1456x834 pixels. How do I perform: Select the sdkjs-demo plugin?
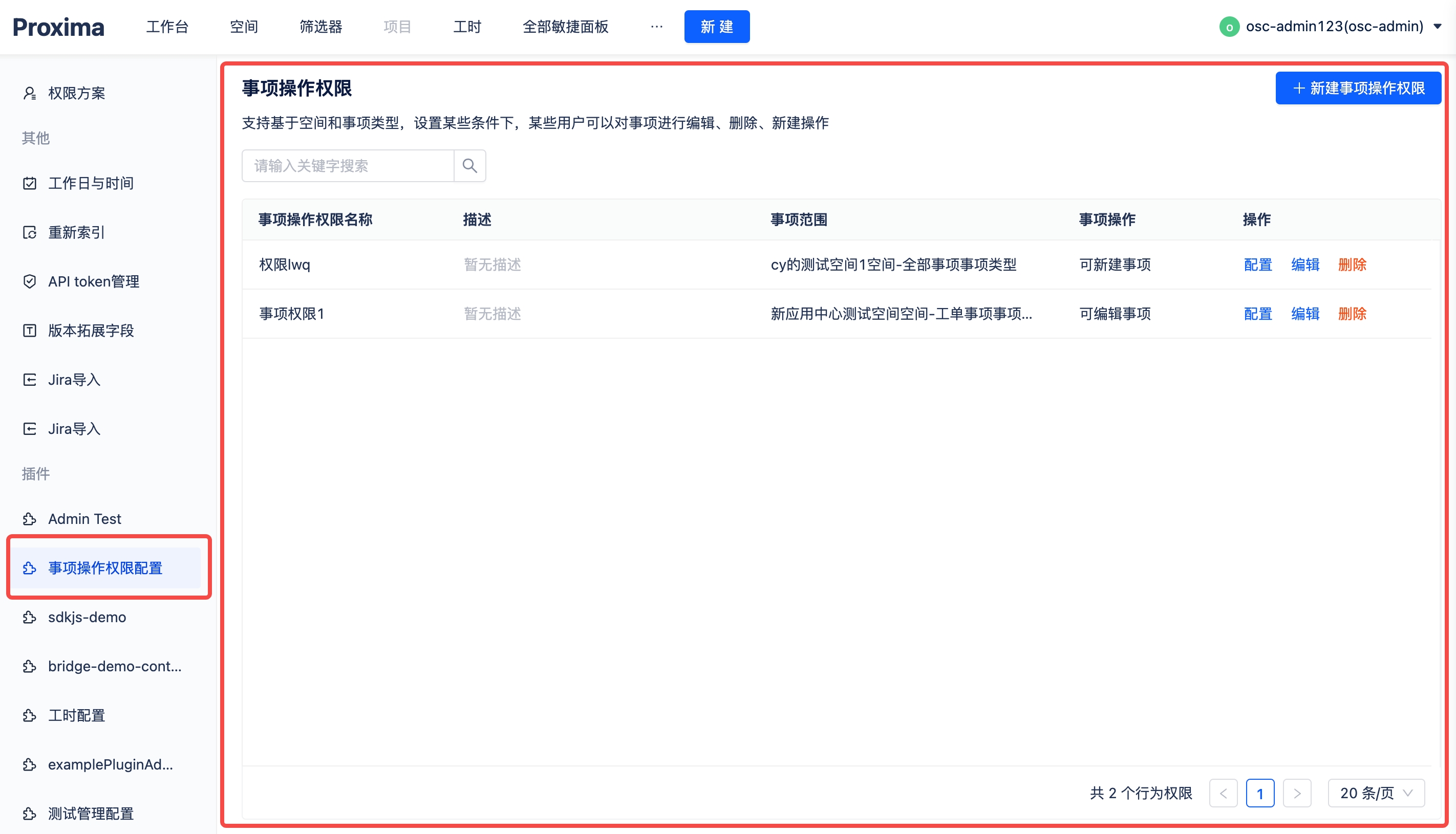87,617
